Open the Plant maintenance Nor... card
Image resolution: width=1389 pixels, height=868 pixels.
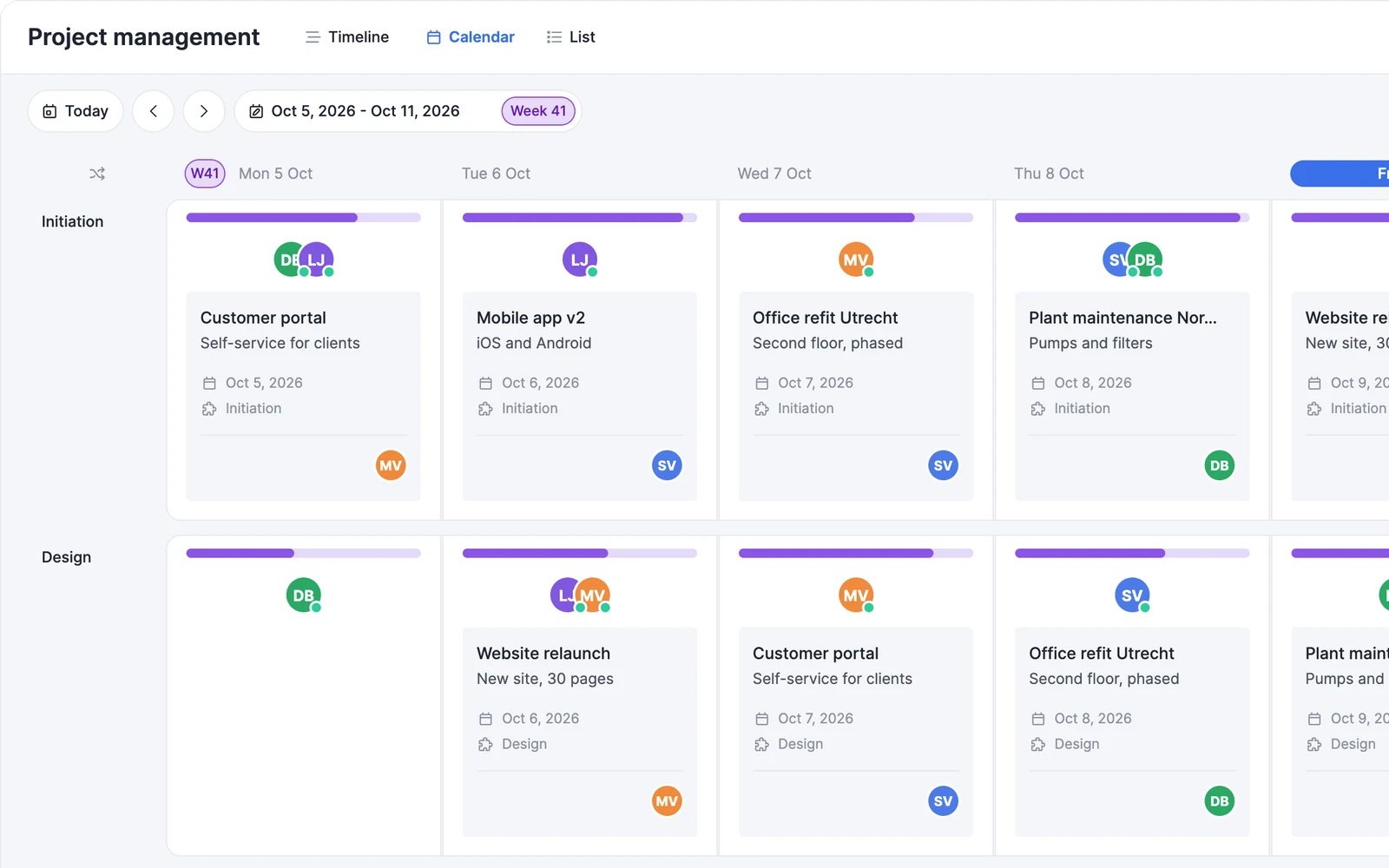pyautogui.click(x=1132, y=397)
